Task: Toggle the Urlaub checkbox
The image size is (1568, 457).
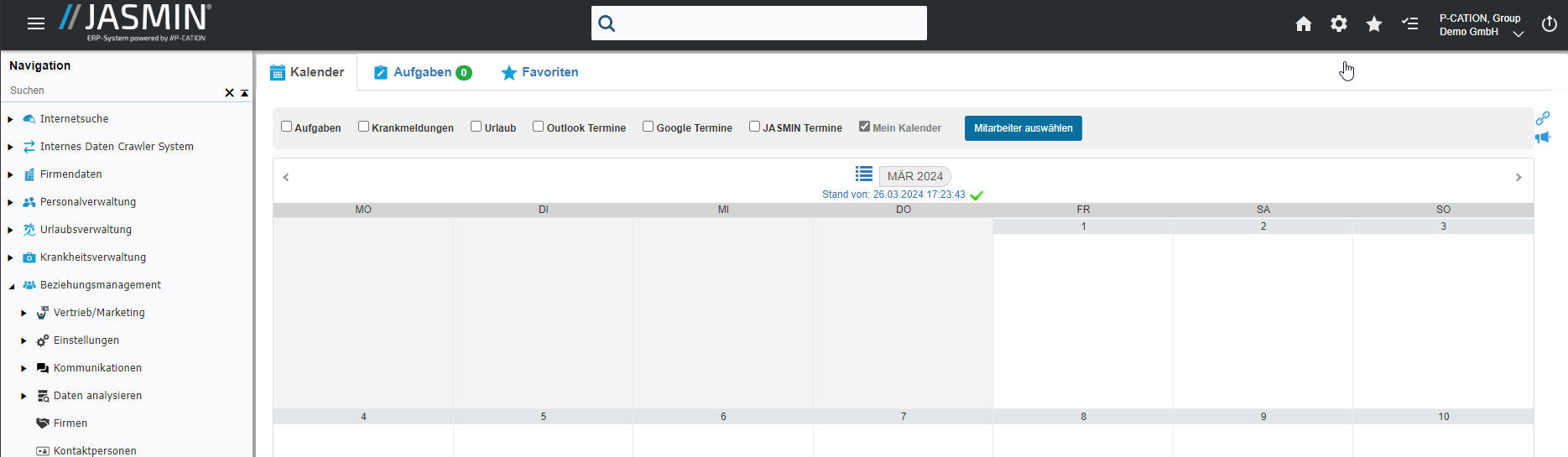Action: tap(477, 127)
